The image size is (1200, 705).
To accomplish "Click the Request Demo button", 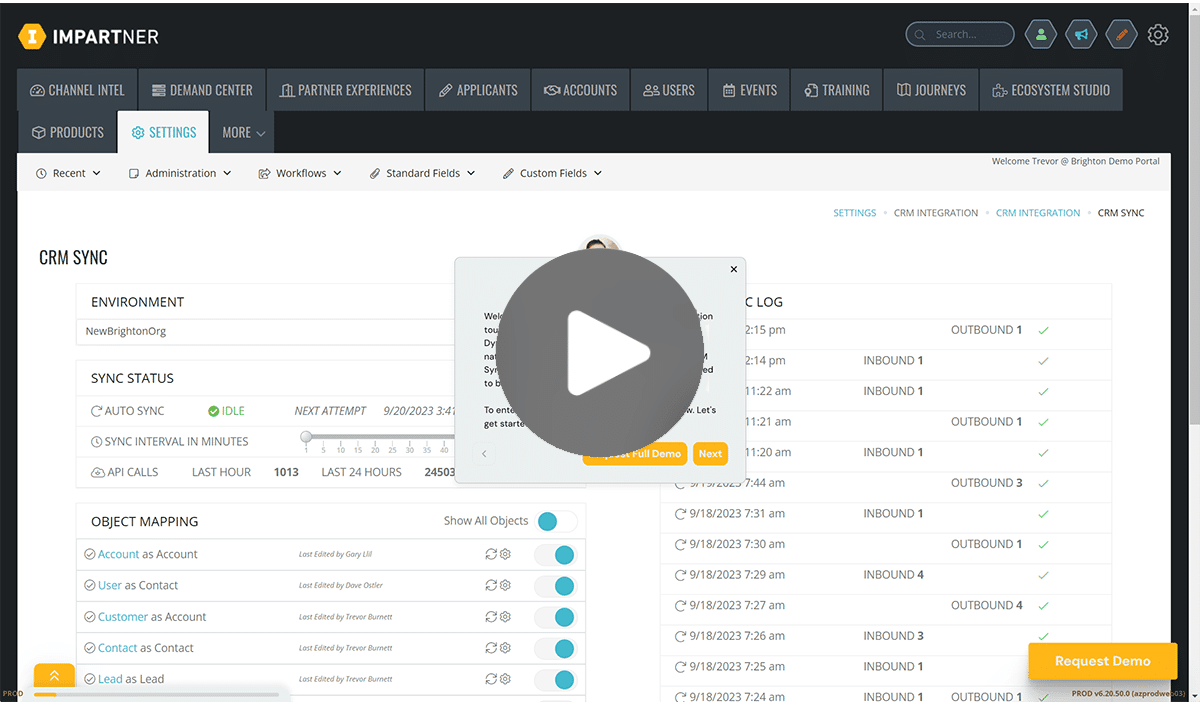I will (x=1102, y=661).
